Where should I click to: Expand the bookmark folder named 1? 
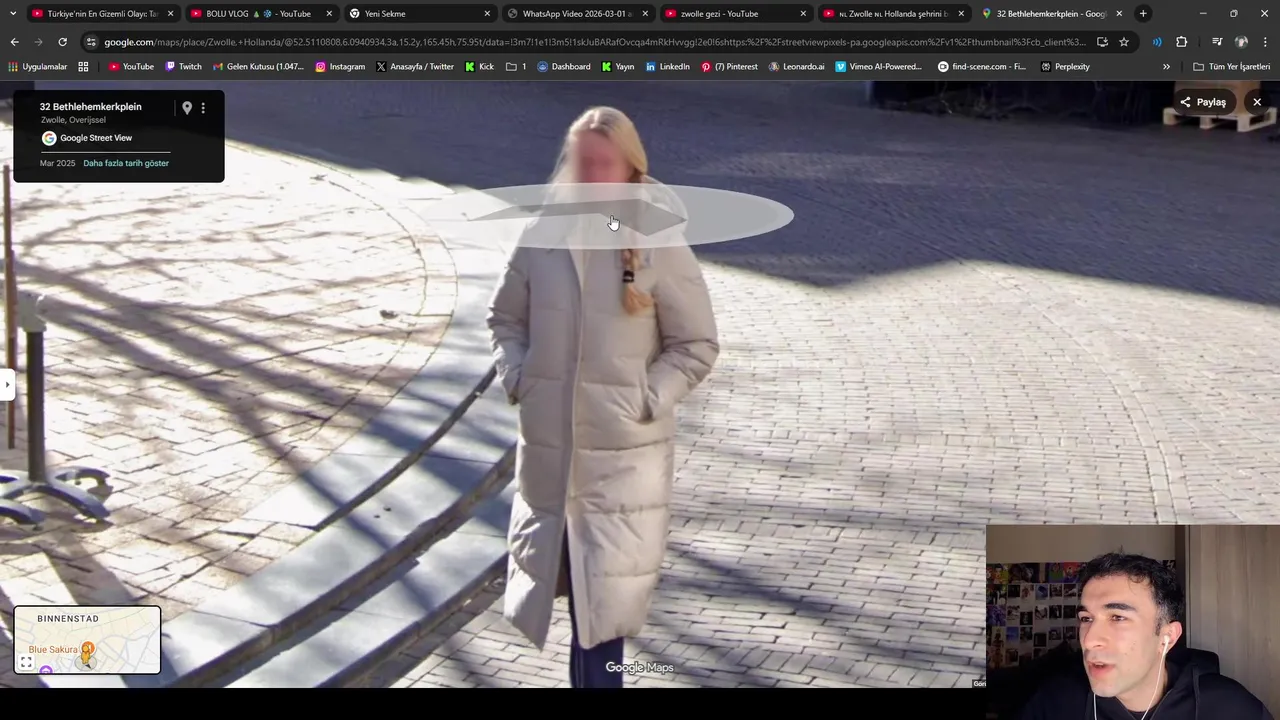pos(516,66)
